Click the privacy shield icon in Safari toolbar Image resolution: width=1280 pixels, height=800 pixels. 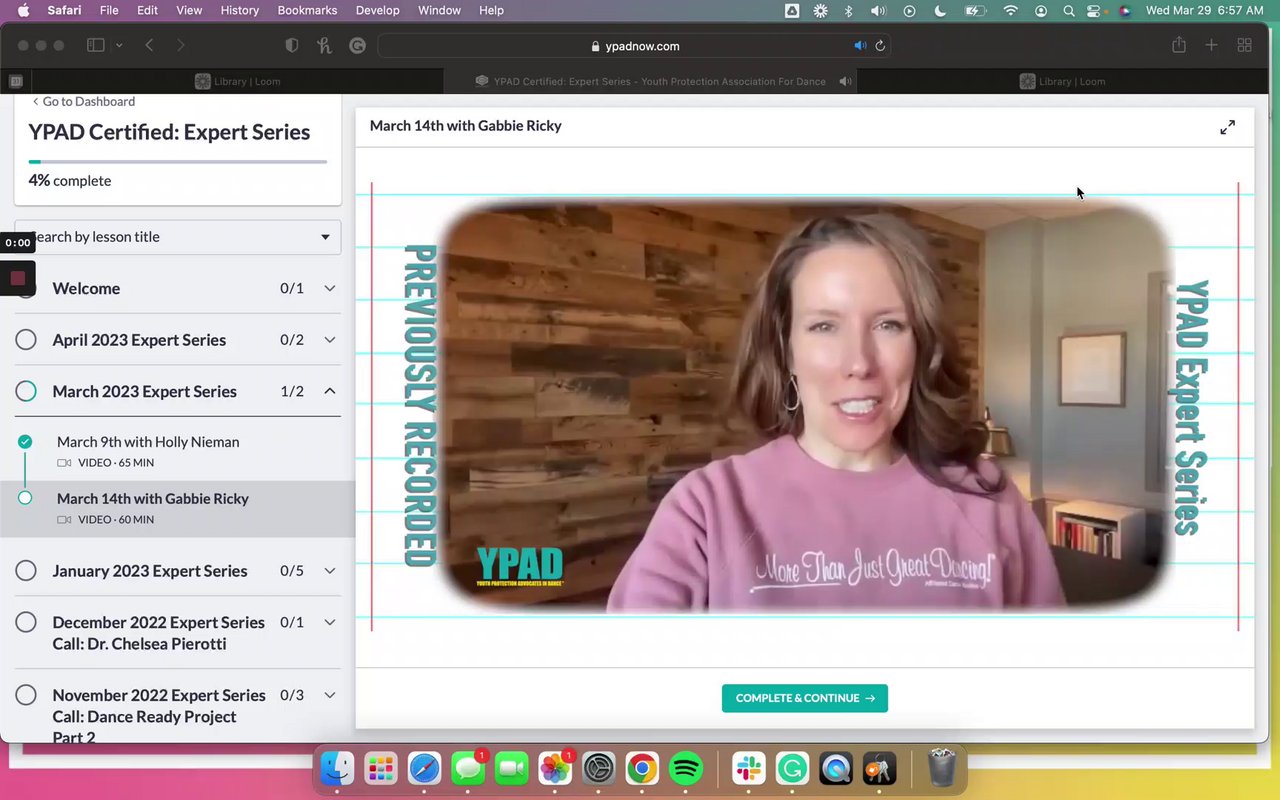[x=292, y=45]
